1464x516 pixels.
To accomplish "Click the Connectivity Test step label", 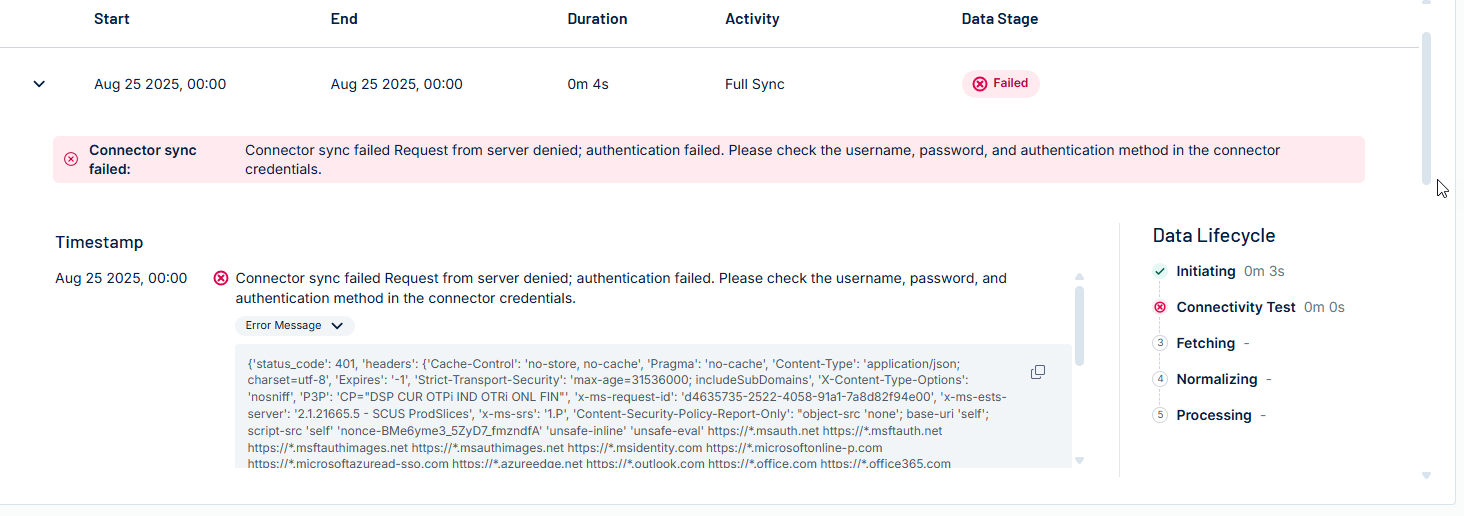I will click(1236, 307).
